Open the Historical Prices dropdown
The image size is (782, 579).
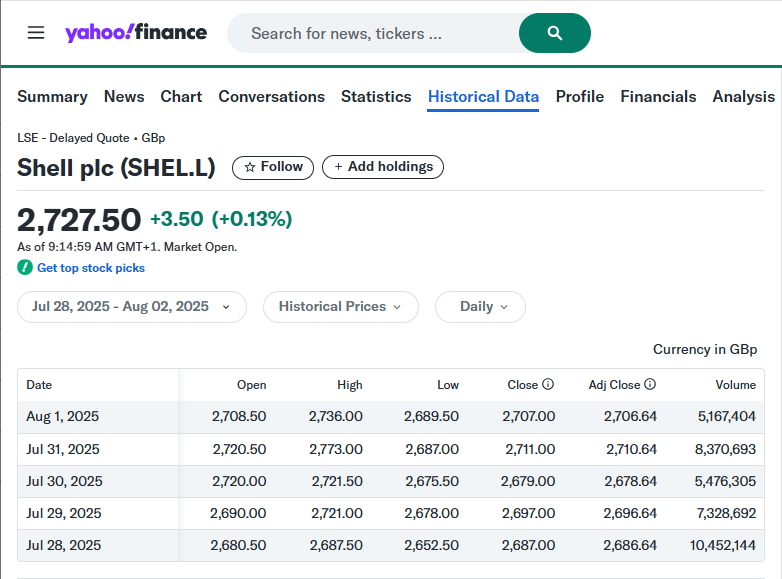(x=341, y=307)
